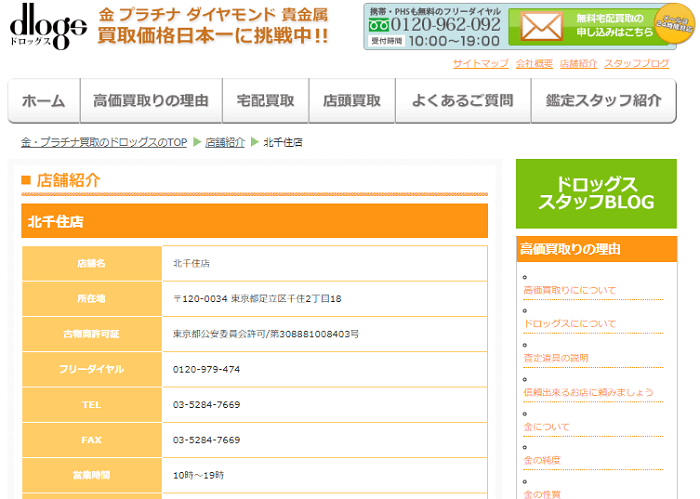Open 店頭買取 navigation item
This screenshot has width=700, height=499.
[x=352, y=101]
